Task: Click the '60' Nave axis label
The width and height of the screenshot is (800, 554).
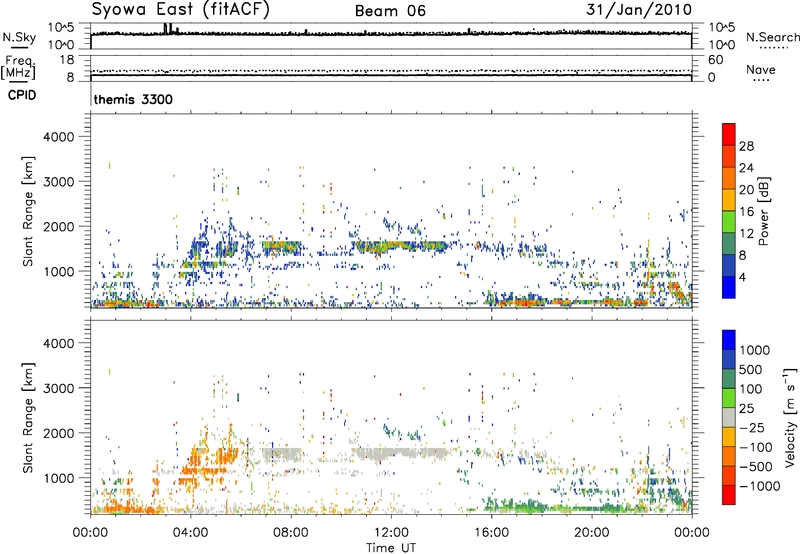Action: (715, 60)
